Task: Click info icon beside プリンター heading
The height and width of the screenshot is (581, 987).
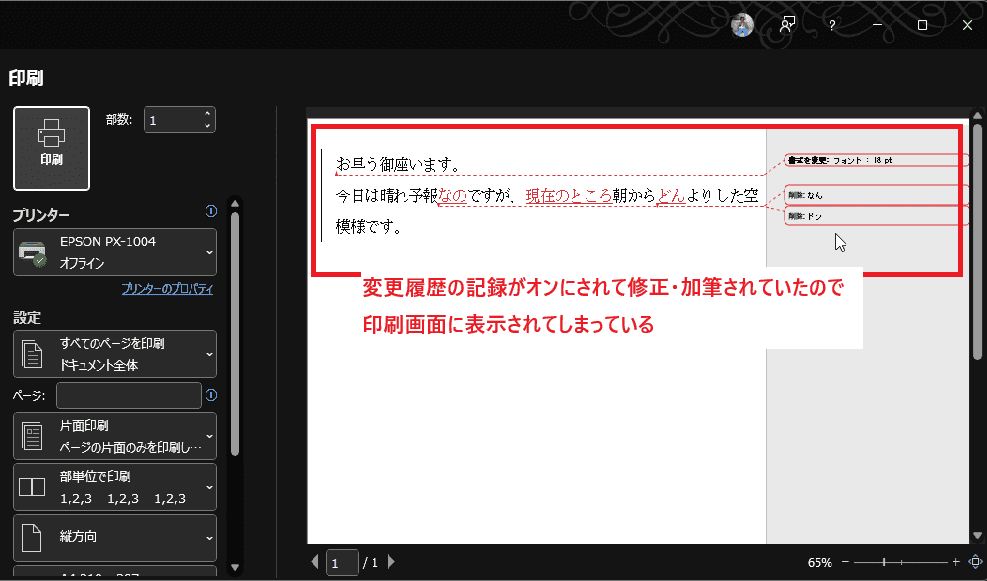Action: pyautogui.click(x=211, y=211)
